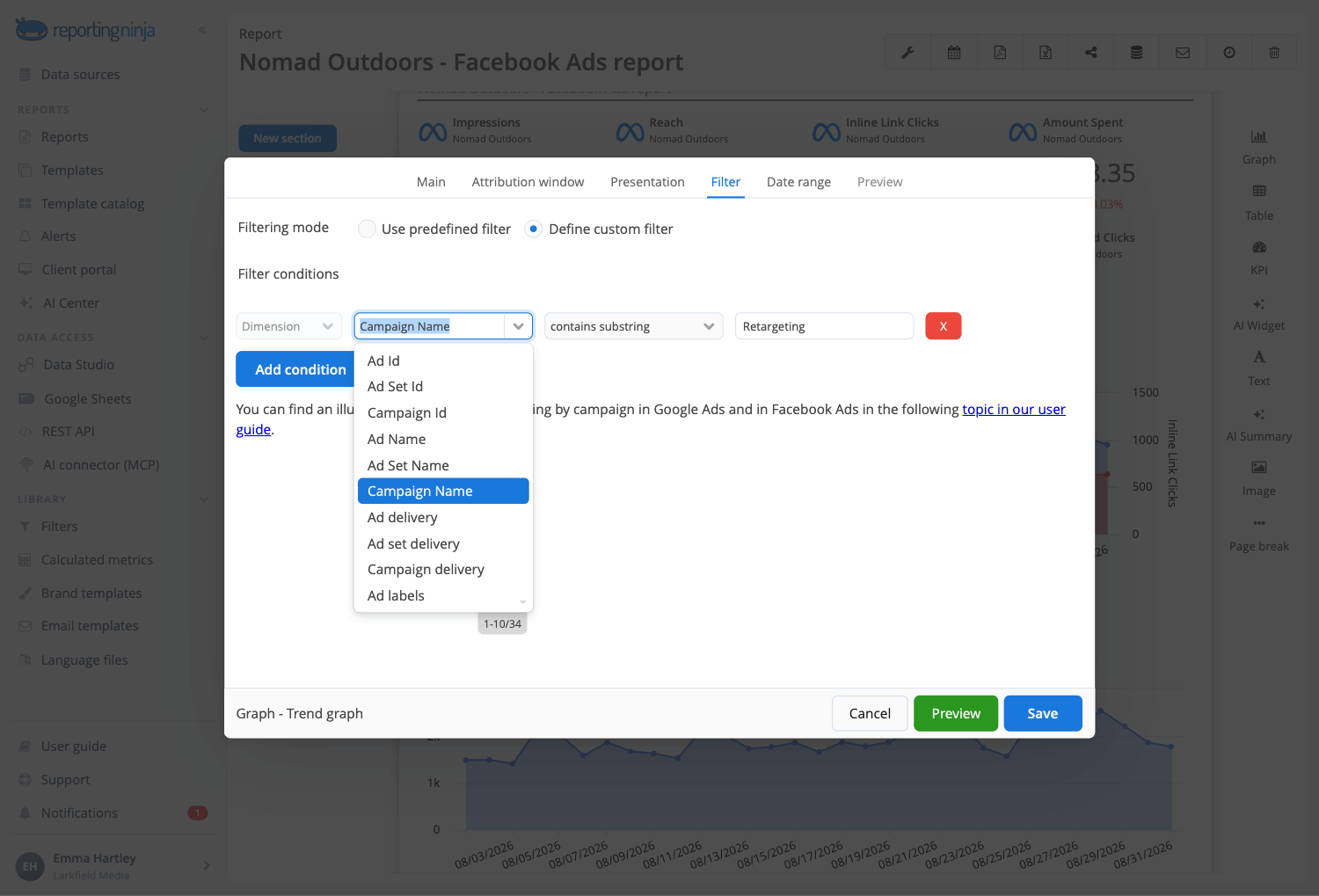Click the share report icon
Screen dimensions: 1319x896
click(x=1091, y=53)
